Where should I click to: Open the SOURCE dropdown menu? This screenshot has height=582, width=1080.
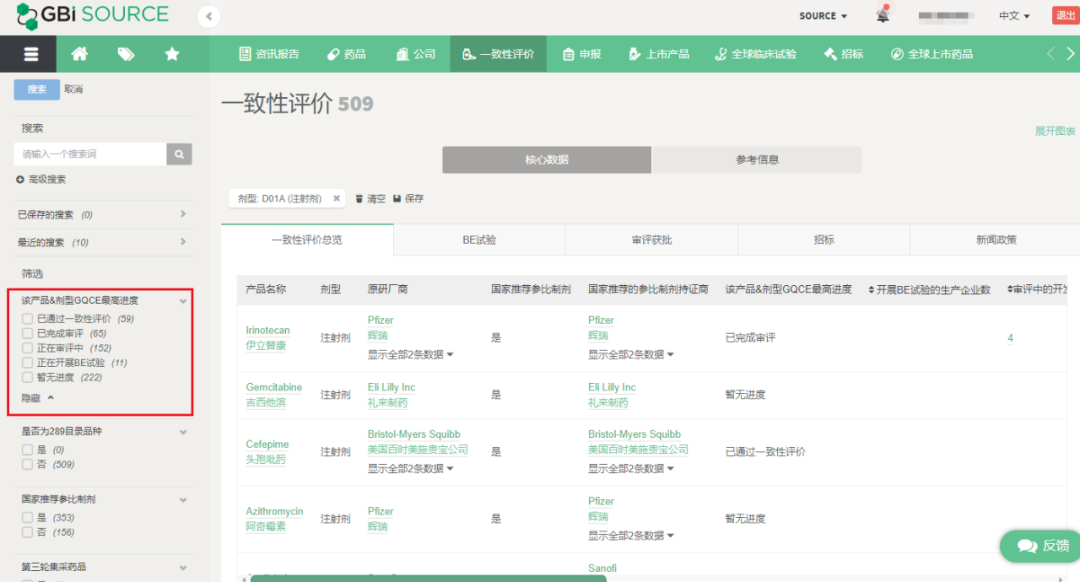pos(823,16)
